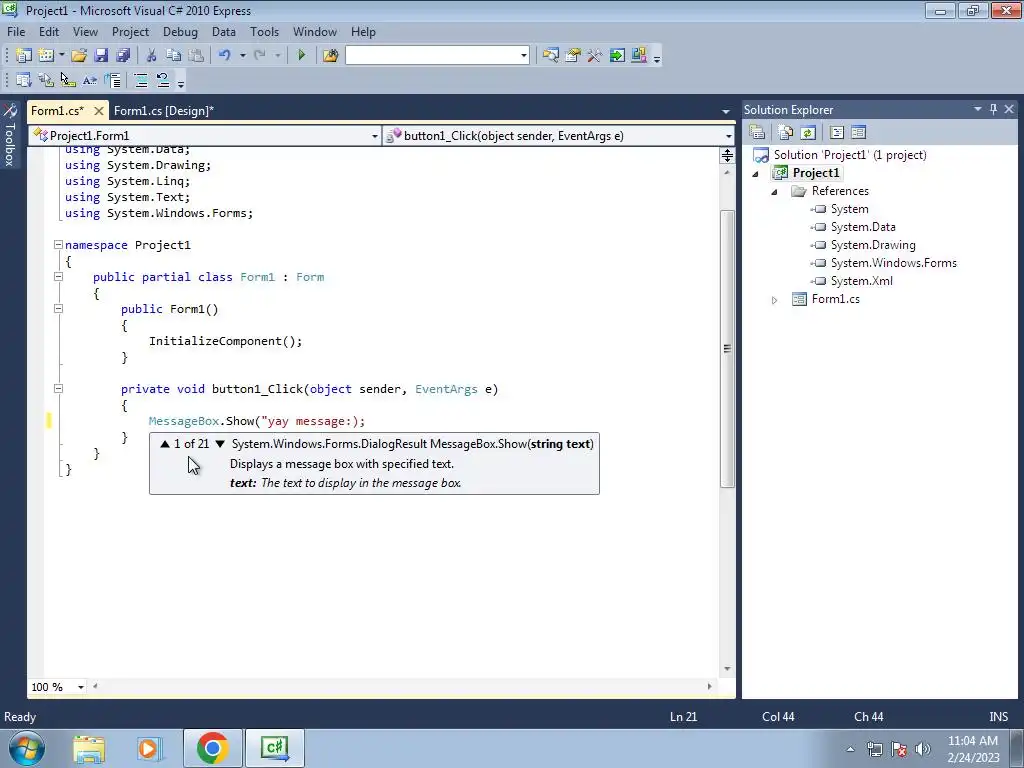The image size is (1024, 768).
Task: Save the current file with Save icon
Action: [101, 56]
